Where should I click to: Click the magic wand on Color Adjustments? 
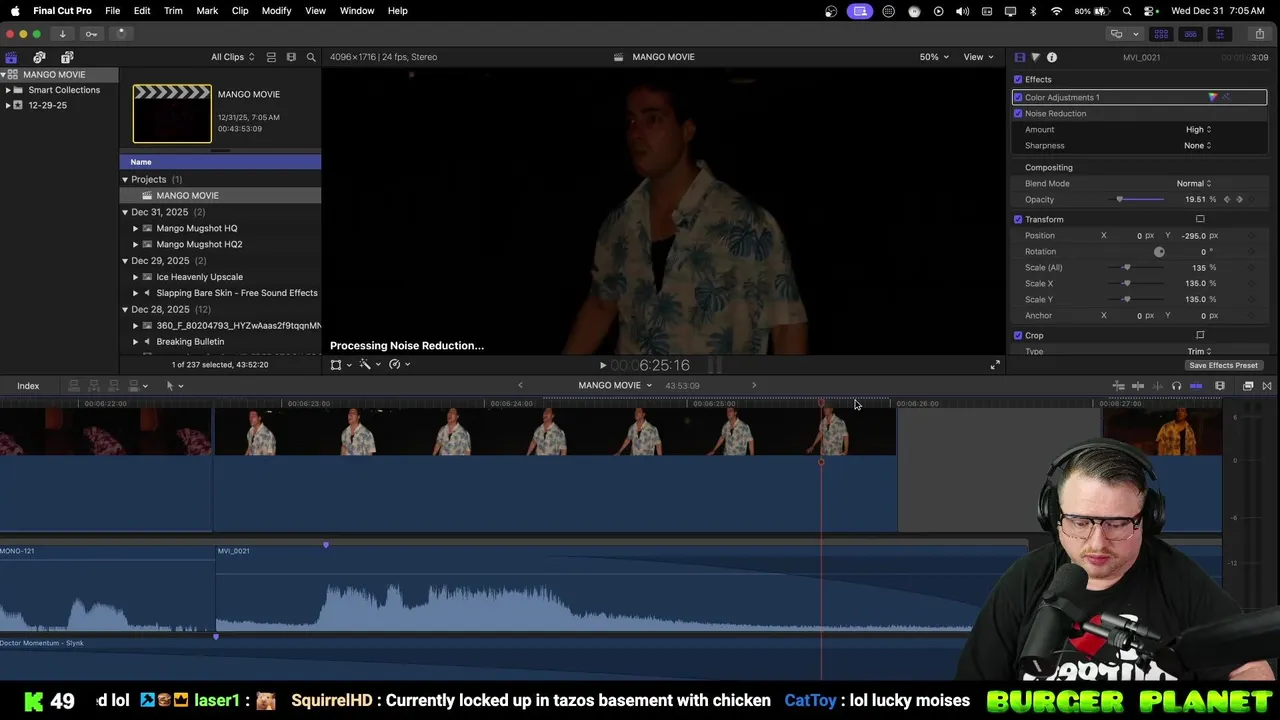1226,97
